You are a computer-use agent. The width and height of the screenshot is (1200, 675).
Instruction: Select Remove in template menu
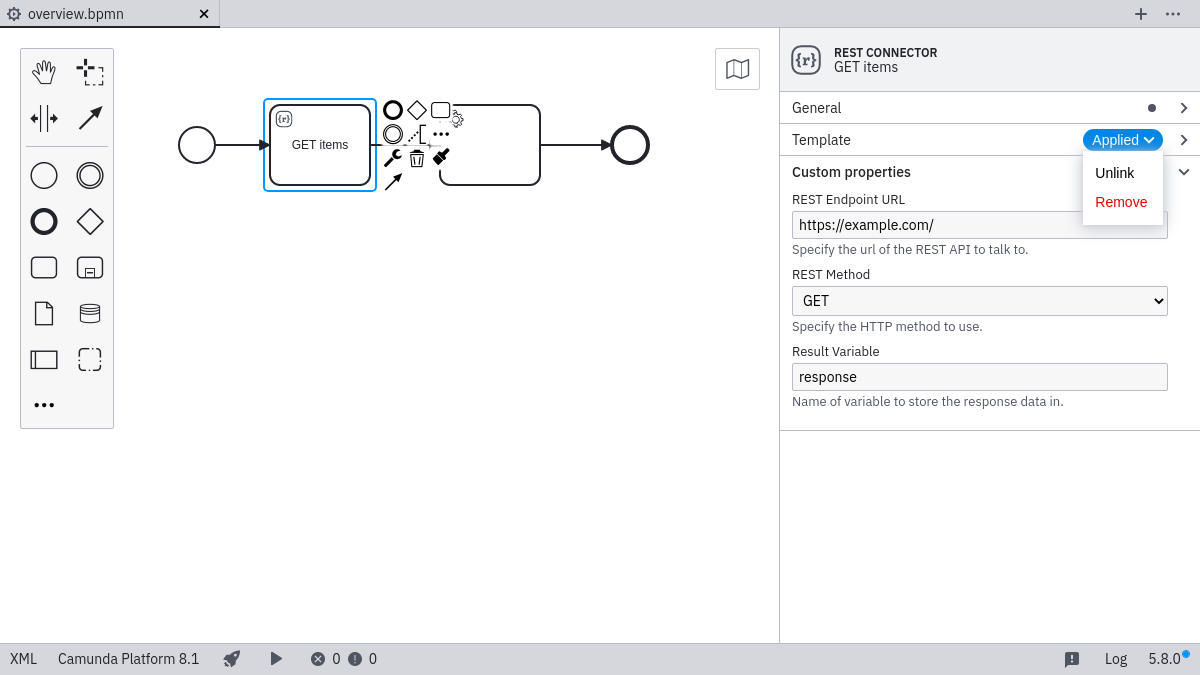pyautogui.click(x=1121, y=202)
